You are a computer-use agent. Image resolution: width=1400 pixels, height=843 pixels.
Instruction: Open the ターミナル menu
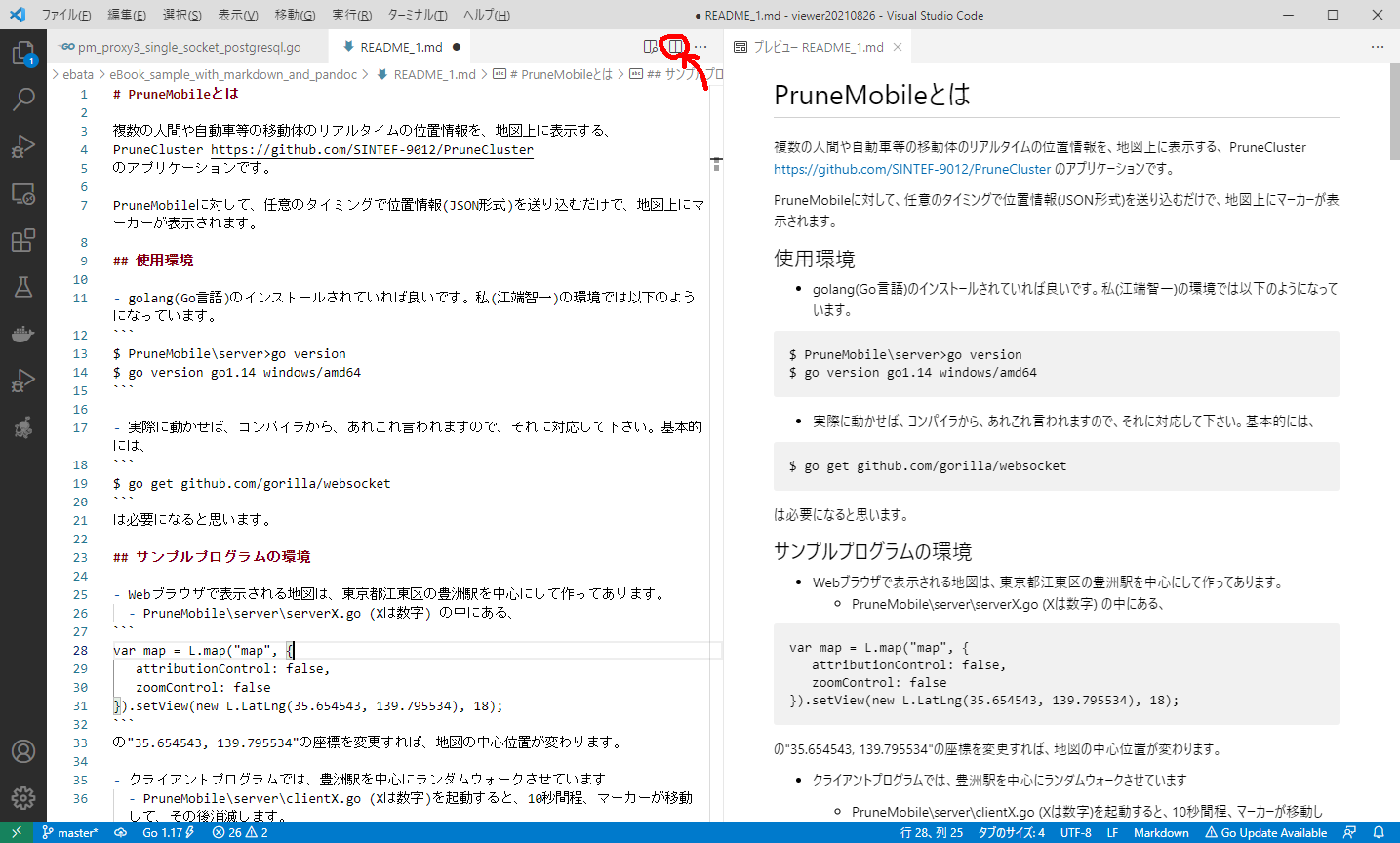point(417,15)
